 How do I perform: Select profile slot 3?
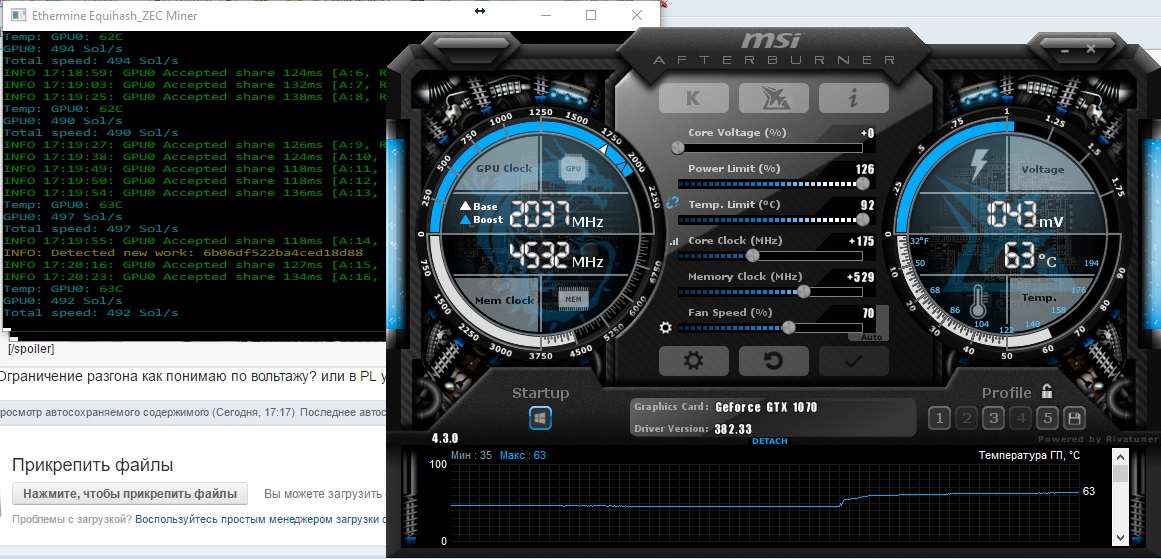coord(993,418)
